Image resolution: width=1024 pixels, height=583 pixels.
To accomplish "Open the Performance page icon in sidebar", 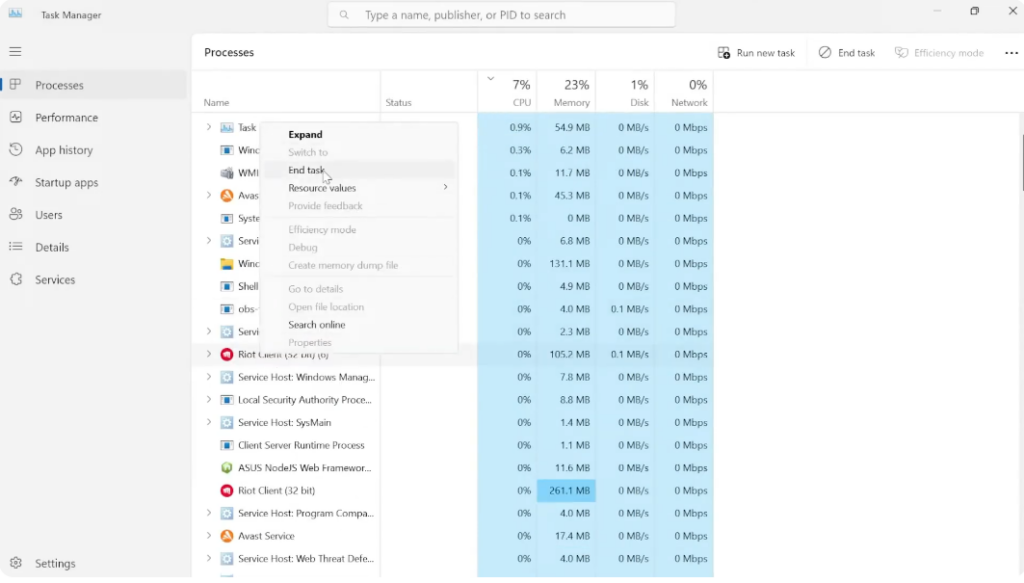I will [16, 117].
